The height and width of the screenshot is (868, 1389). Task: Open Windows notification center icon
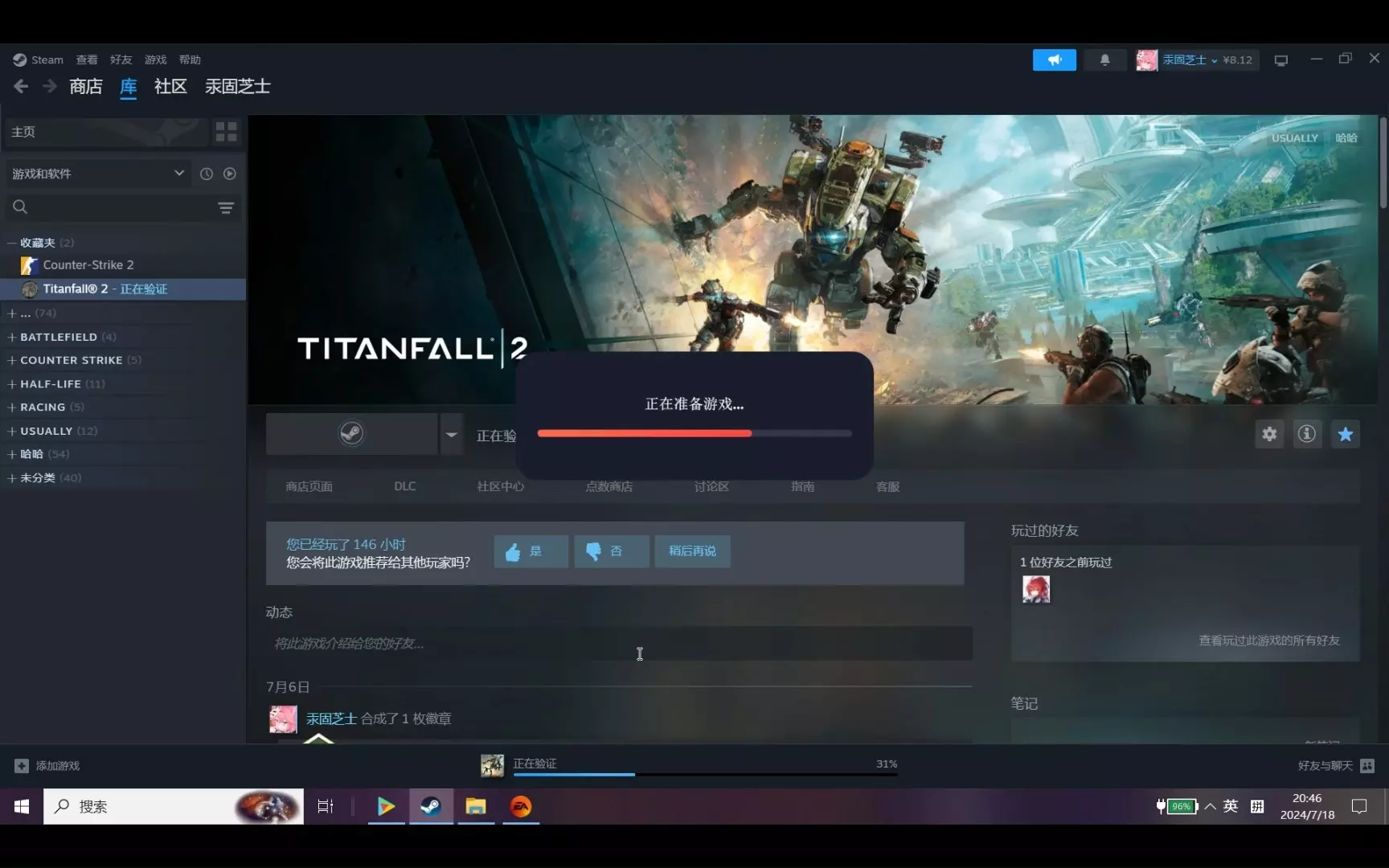click(1359, 806)
